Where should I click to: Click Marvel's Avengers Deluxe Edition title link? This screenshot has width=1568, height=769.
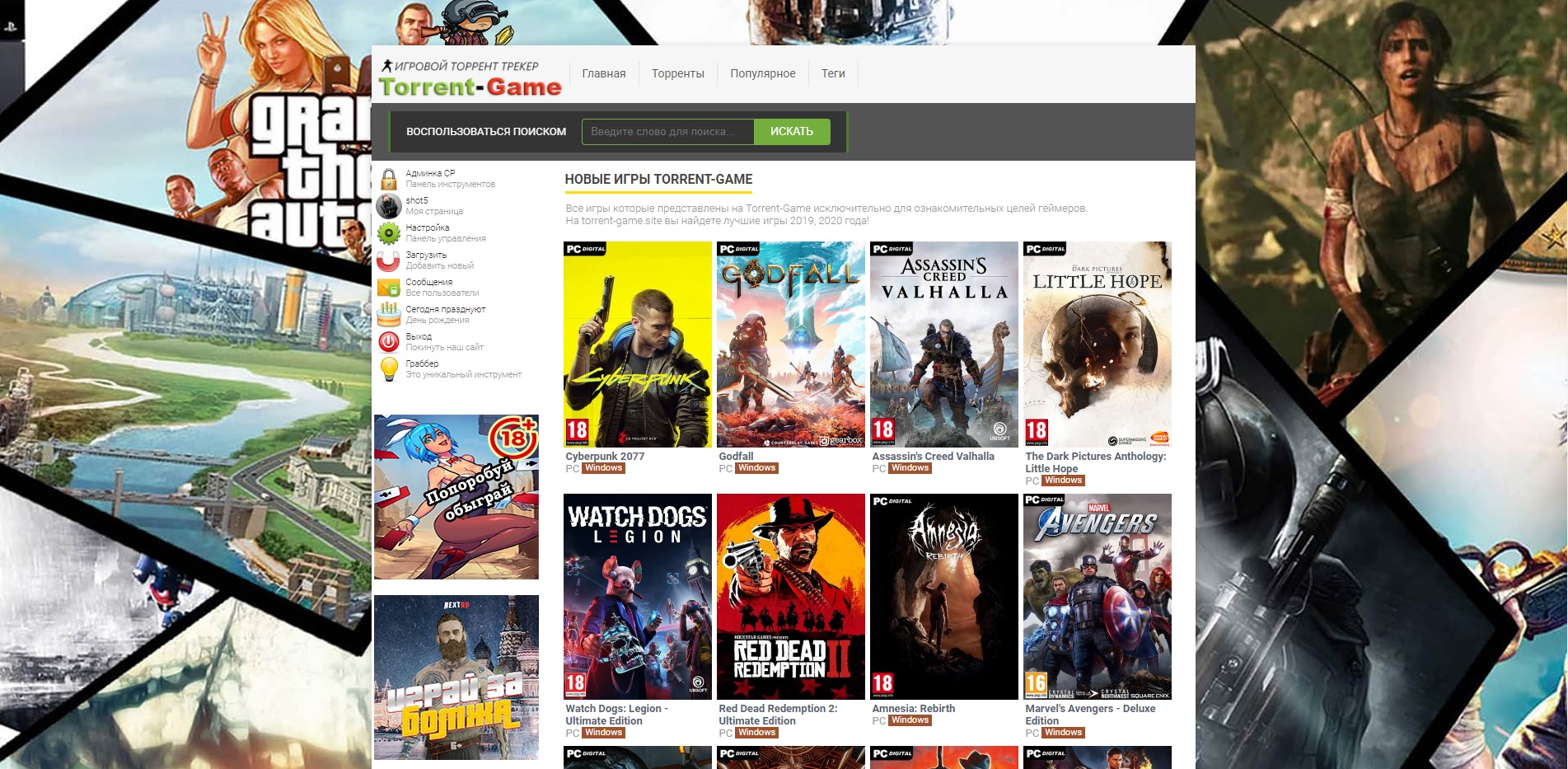click(x=1090, y=715)
